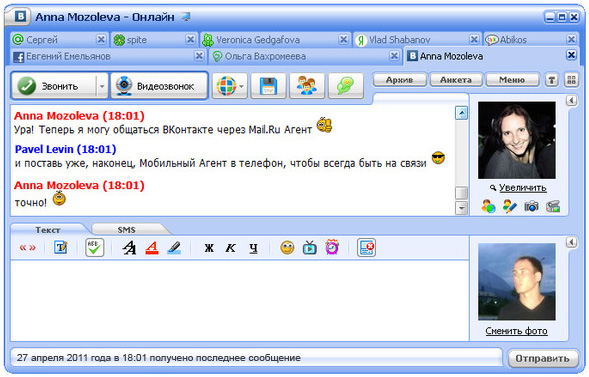Click the grid layout icon beside Меню

point(571,80)
